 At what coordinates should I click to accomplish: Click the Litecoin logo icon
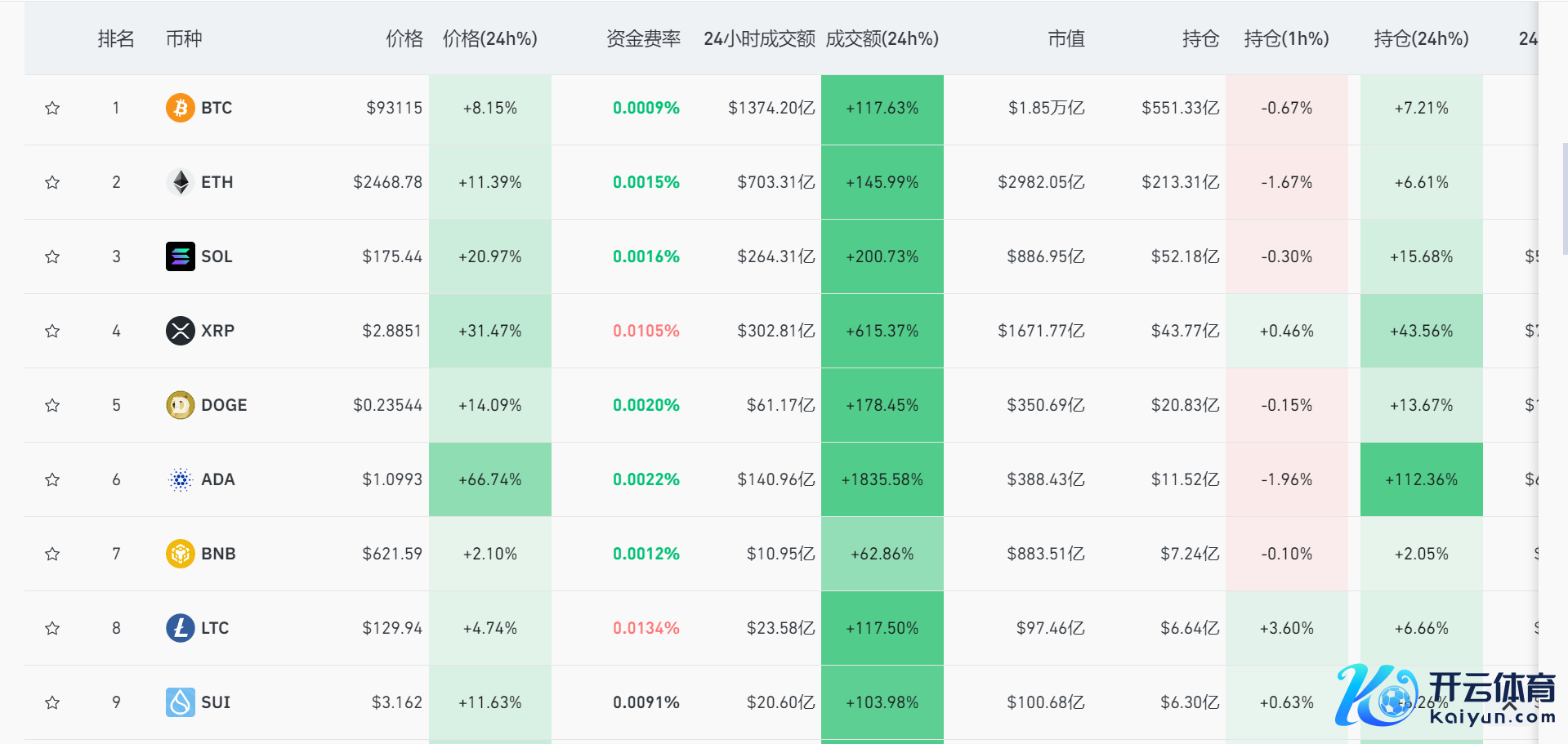180,628
